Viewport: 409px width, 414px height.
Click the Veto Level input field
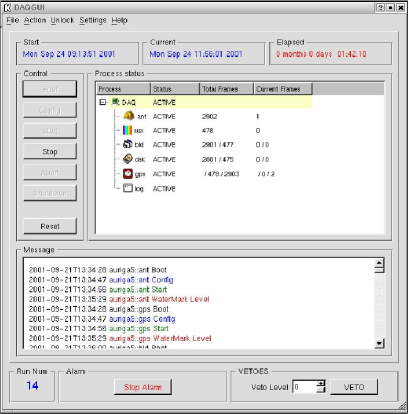pos(304,387)
